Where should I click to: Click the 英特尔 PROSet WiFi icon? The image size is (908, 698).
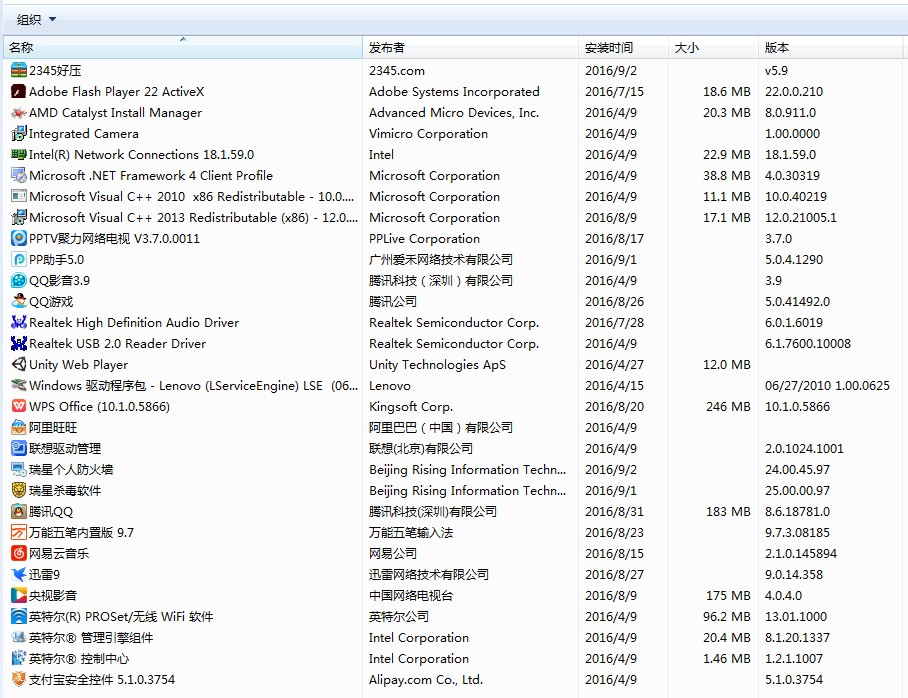click(19, 616)
